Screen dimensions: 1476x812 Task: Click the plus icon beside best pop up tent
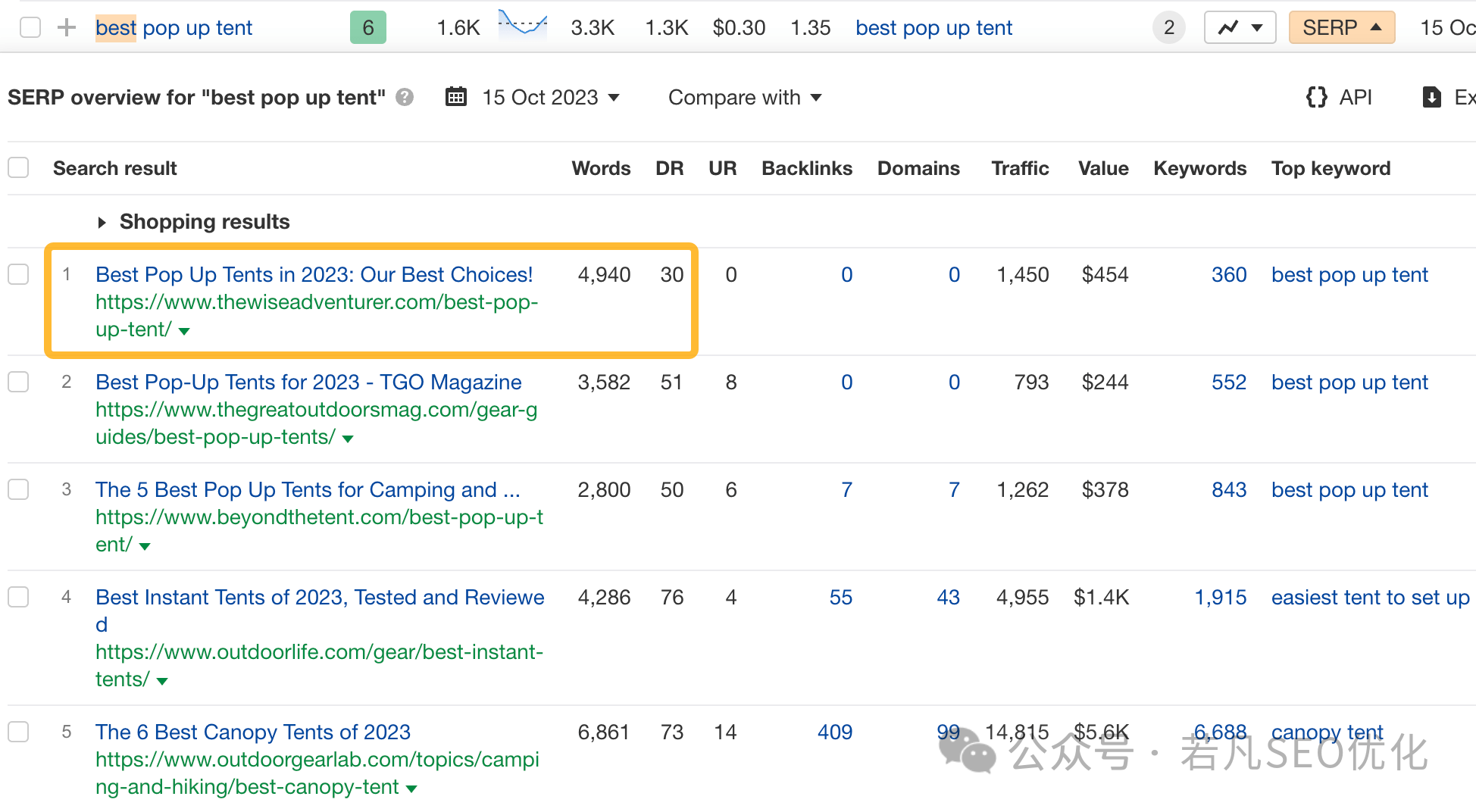67,28
